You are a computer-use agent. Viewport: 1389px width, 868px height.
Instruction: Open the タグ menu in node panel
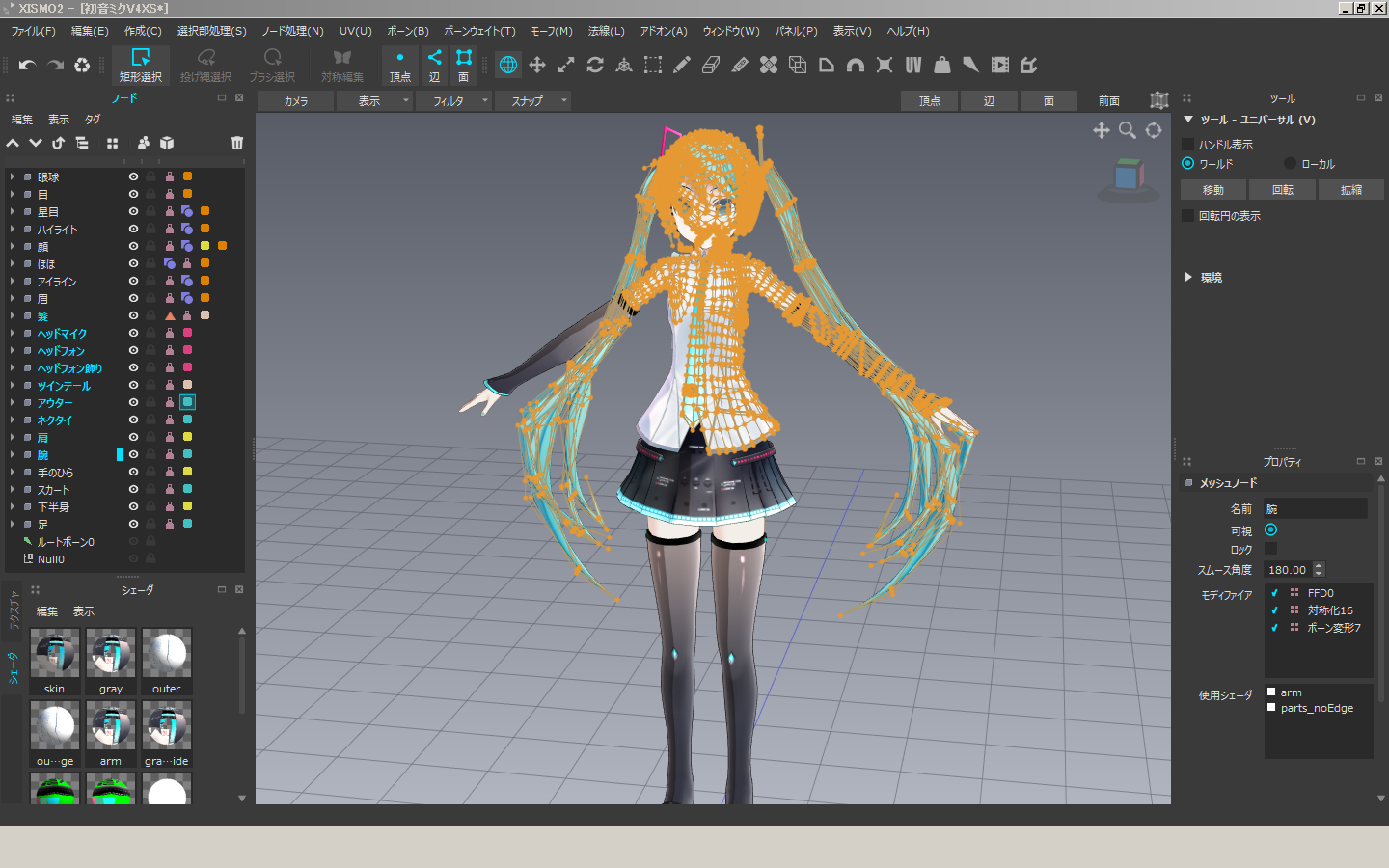[93, 120]
